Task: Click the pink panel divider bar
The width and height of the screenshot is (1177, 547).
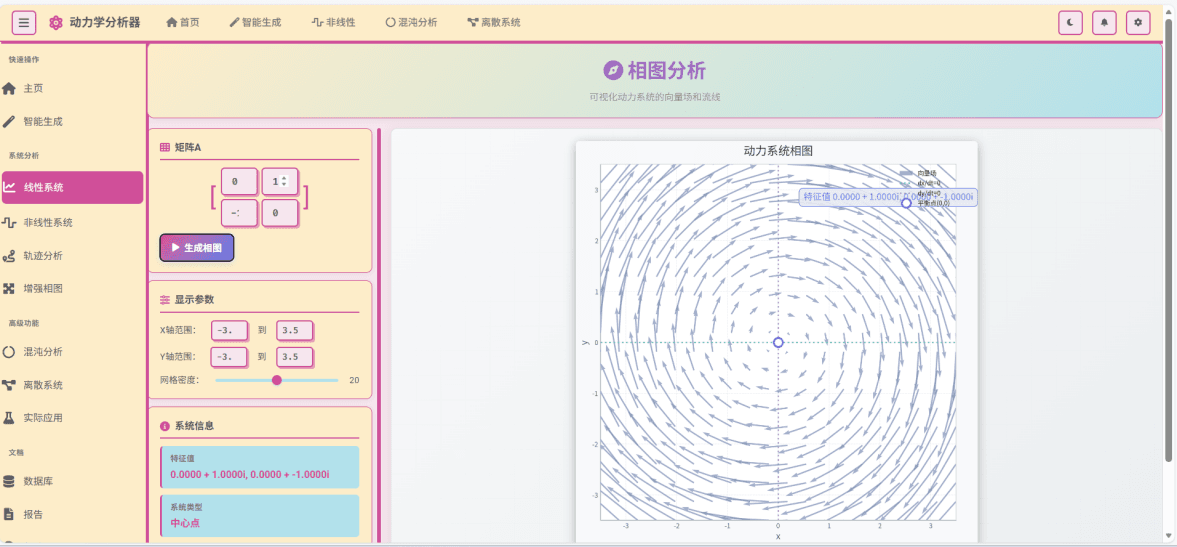Action: coord(379,335)
